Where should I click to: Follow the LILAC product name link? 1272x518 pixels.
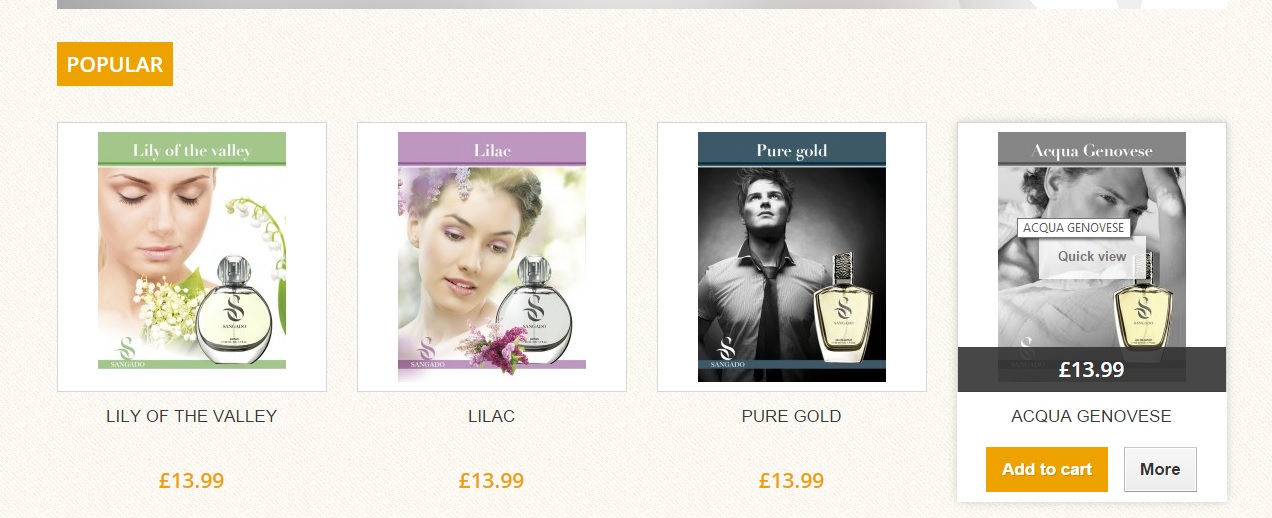[x=492, y=416]
